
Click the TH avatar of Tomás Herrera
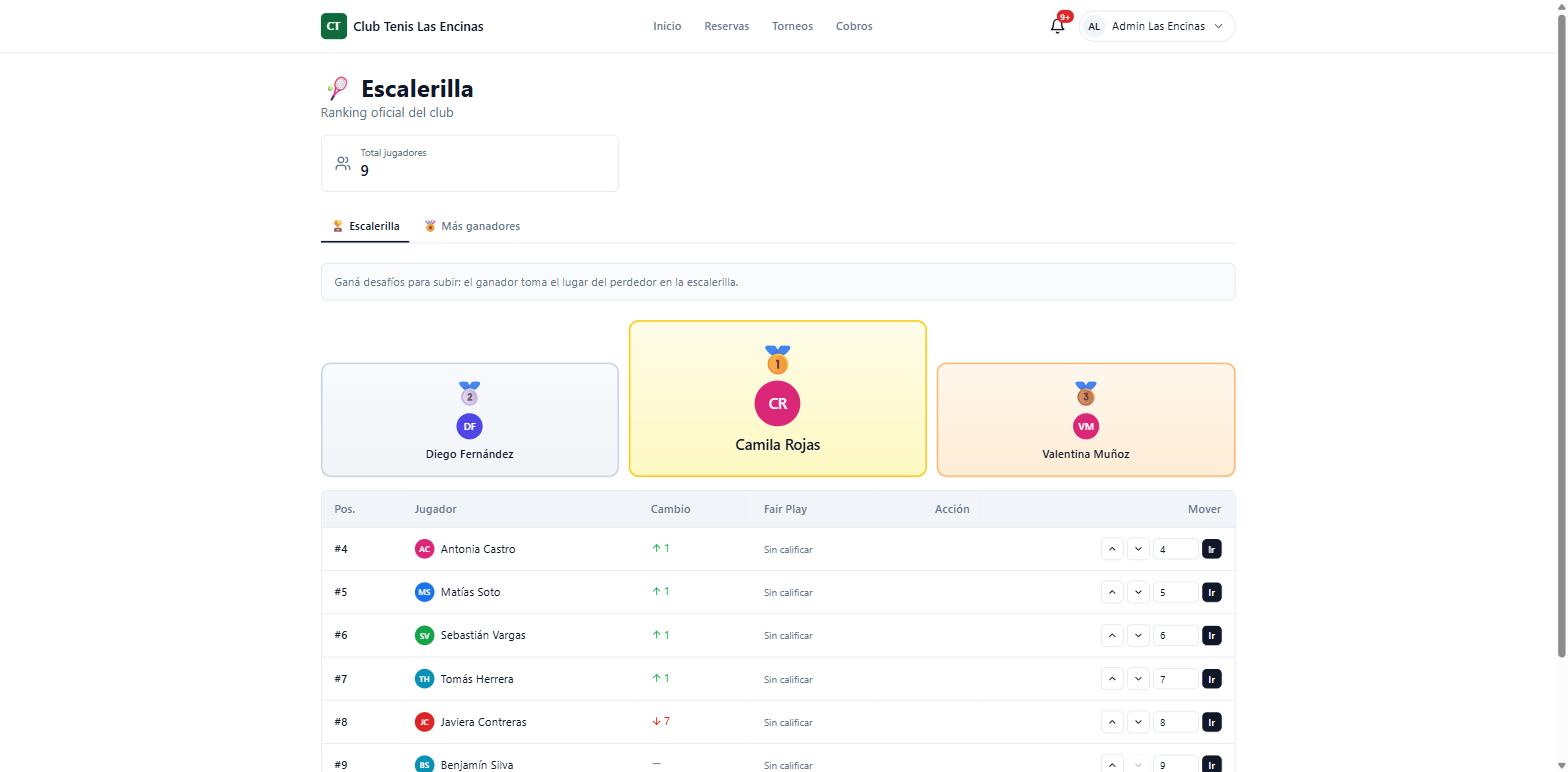(x=424, y=679)
